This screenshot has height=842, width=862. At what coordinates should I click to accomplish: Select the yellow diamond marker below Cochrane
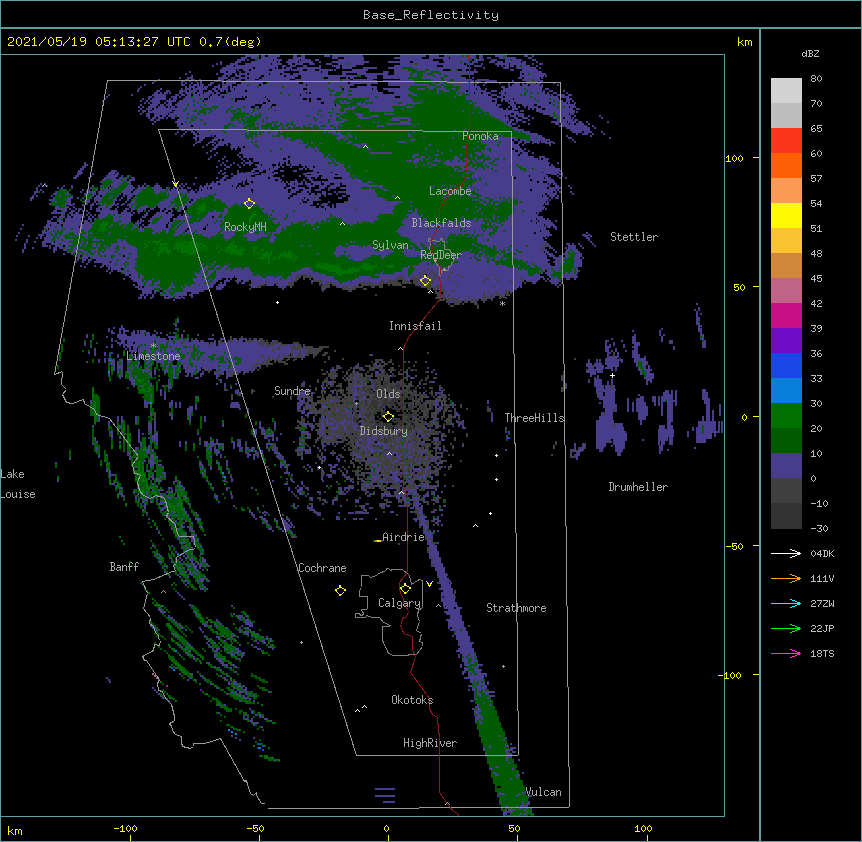340,590
